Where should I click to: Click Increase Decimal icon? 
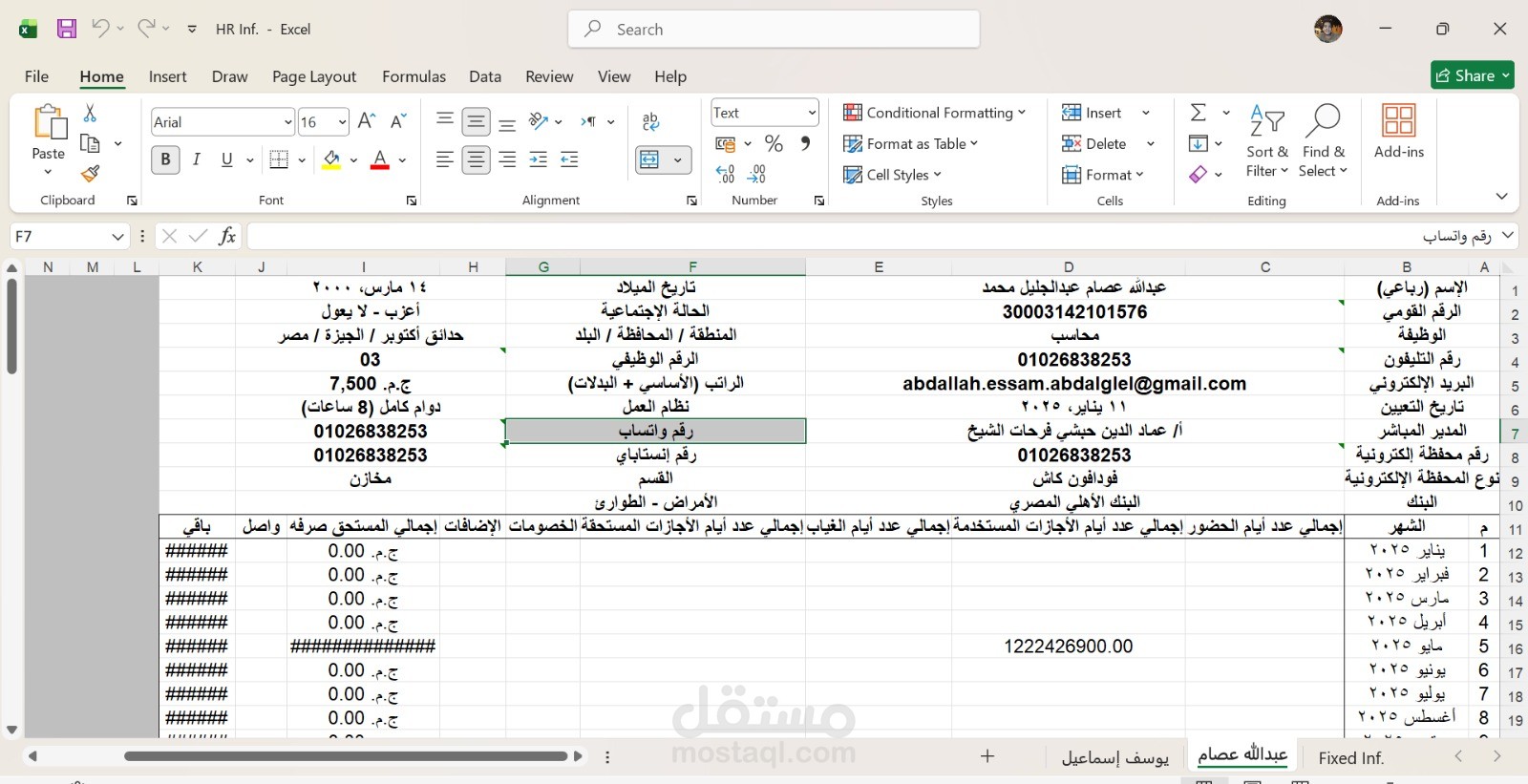[726, 174]
